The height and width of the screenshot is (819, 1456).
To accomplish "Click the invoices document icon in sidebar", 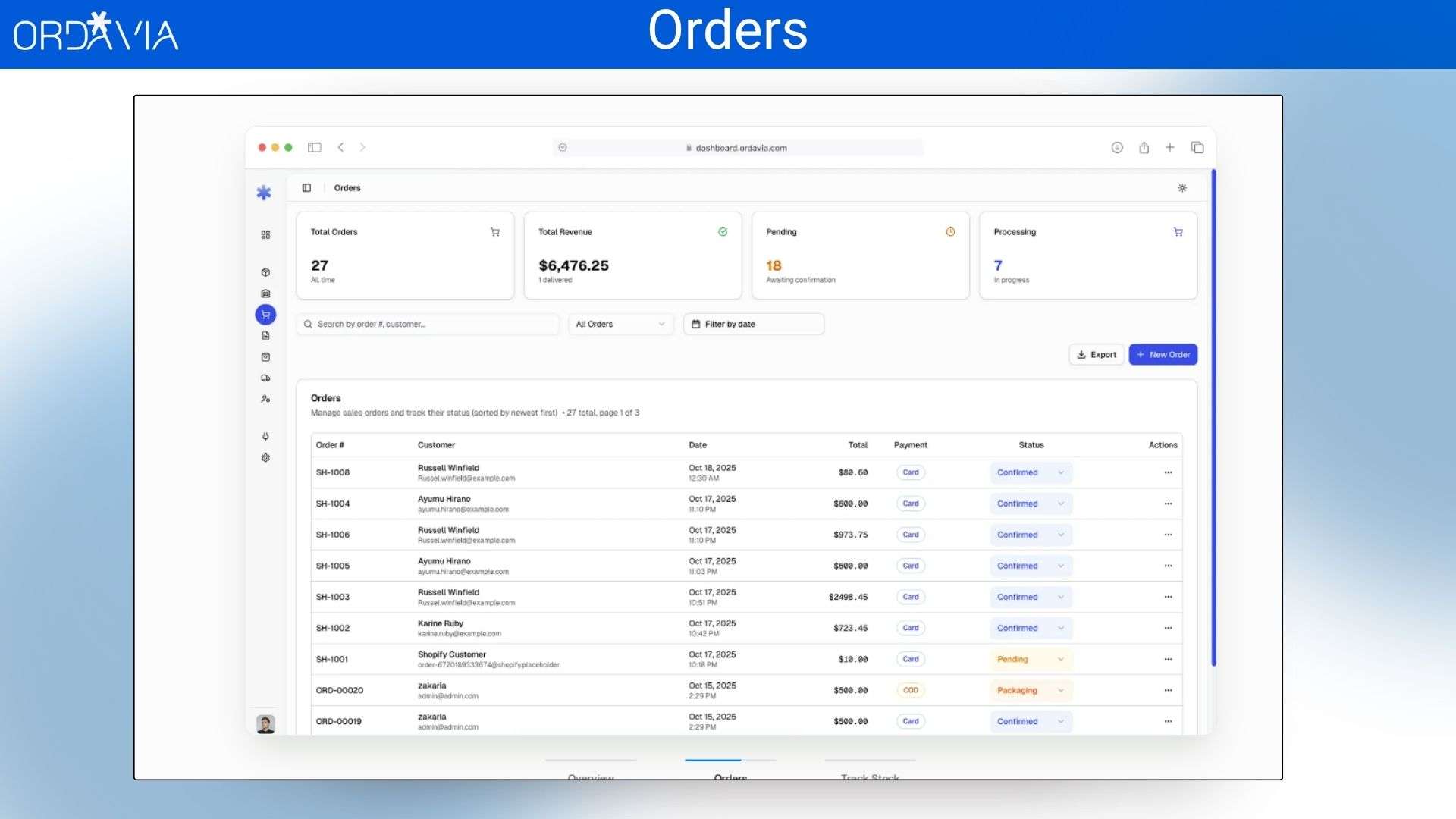I will [265, 336].
